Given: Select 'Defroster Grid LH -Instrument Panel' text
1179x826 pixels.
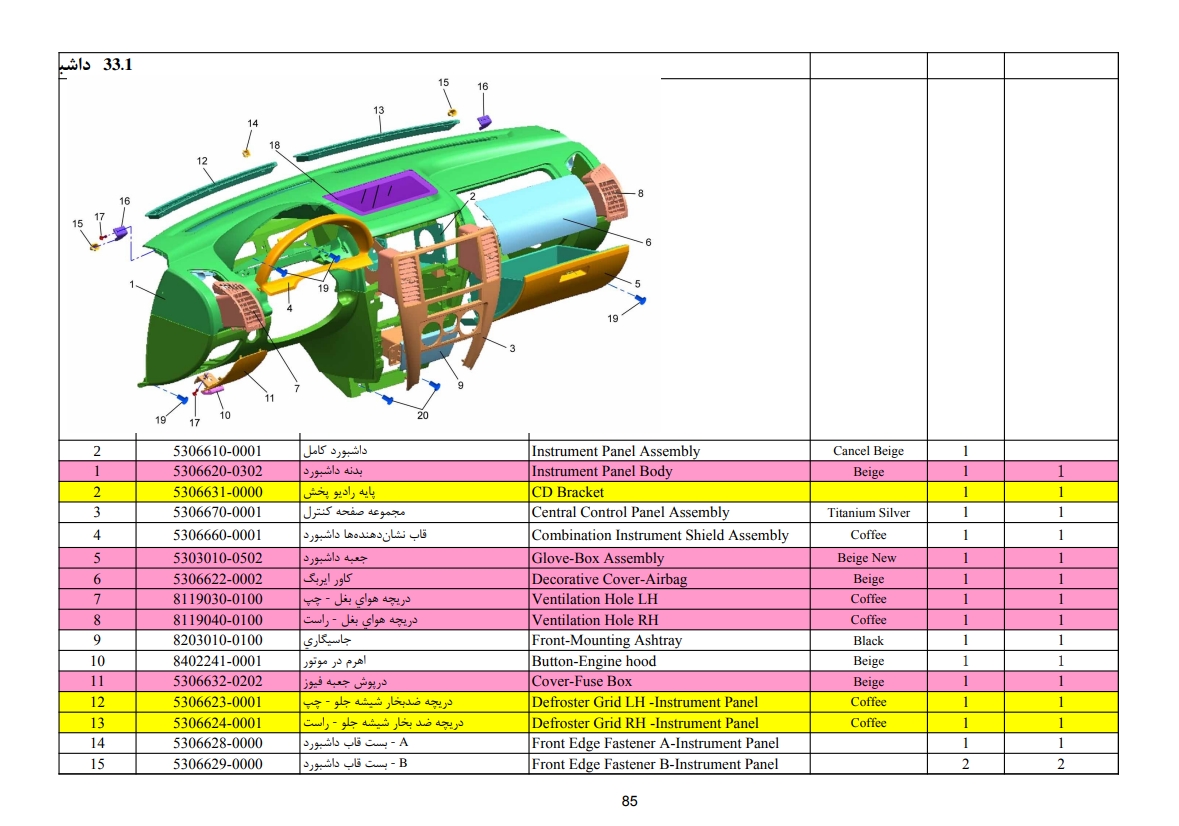Looking at the screenshot, I should [x=644, y=702].
